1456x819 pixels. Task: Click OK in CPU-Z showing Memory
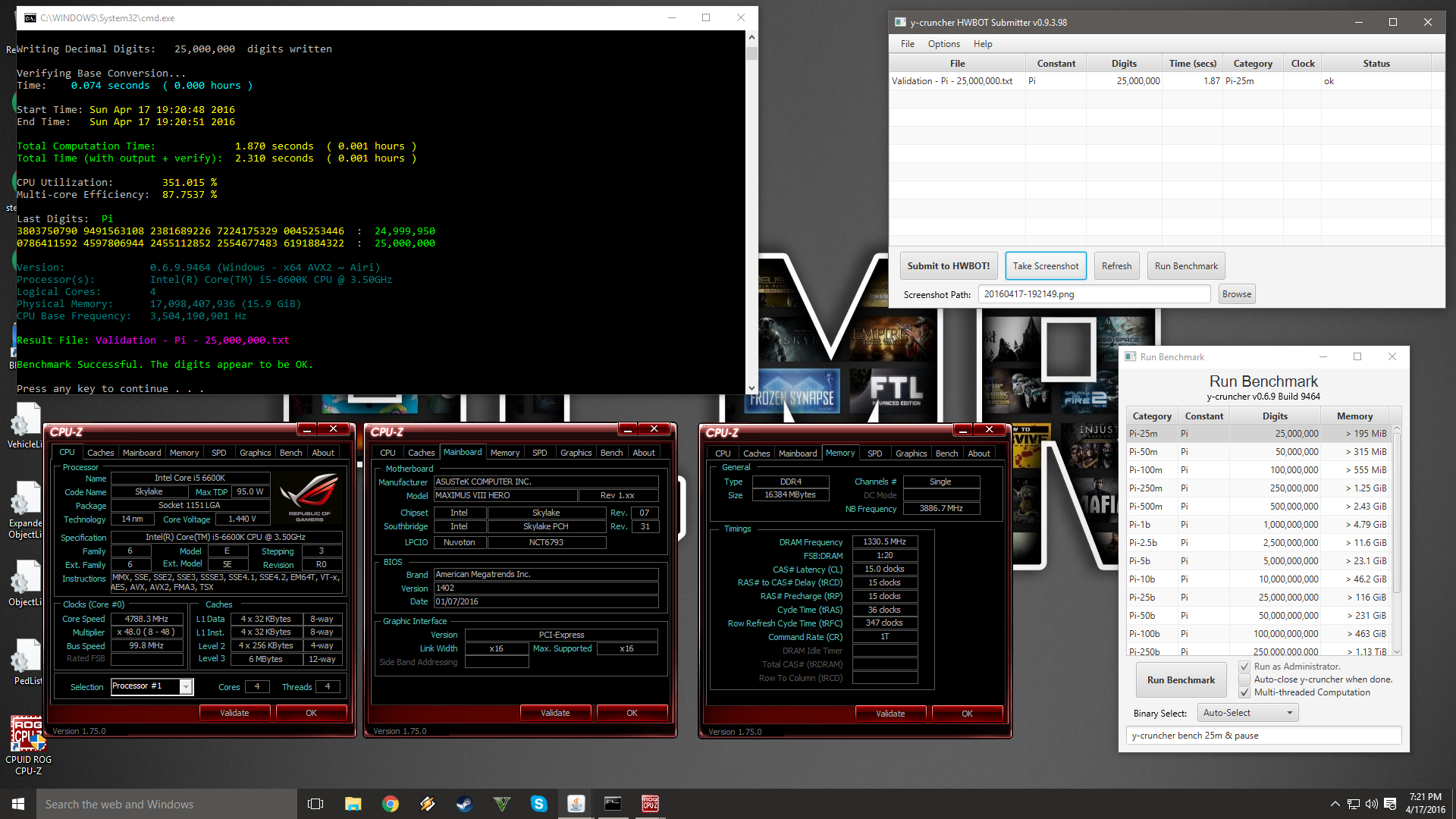967,714
